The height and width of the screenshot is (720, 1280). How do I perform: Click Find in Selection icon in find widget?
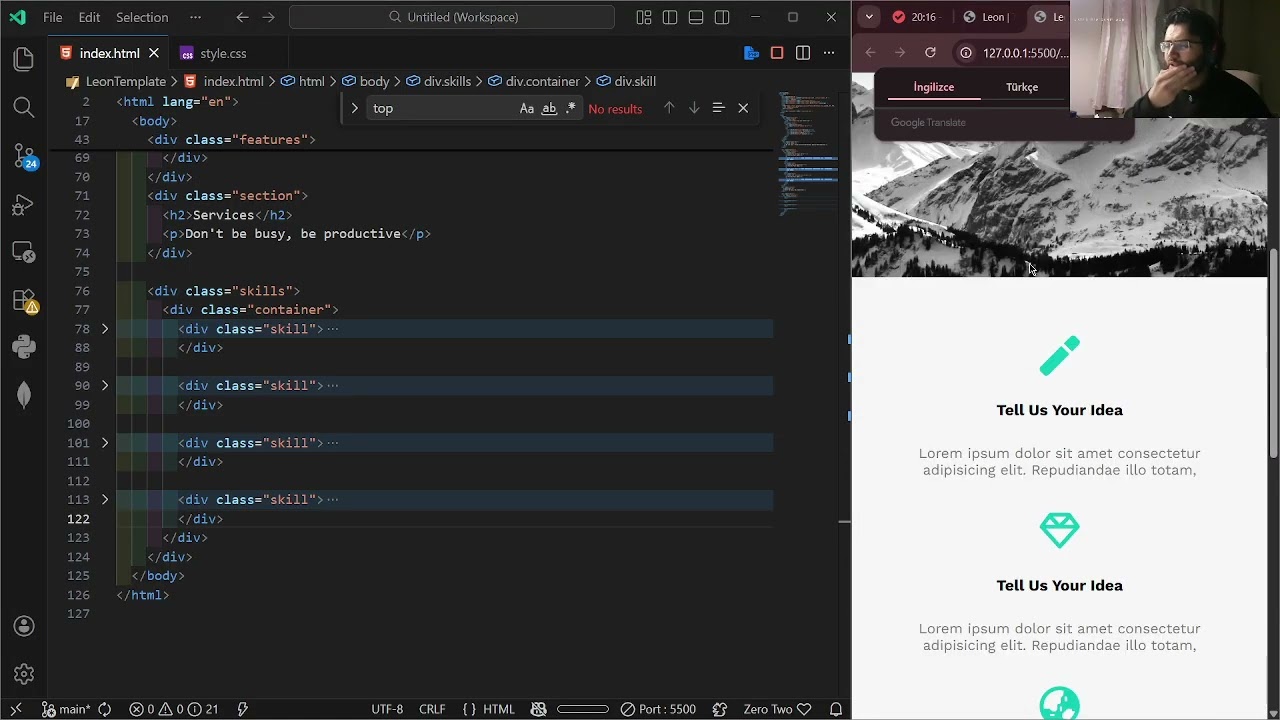pyautogui.click(x=718, y=108)
